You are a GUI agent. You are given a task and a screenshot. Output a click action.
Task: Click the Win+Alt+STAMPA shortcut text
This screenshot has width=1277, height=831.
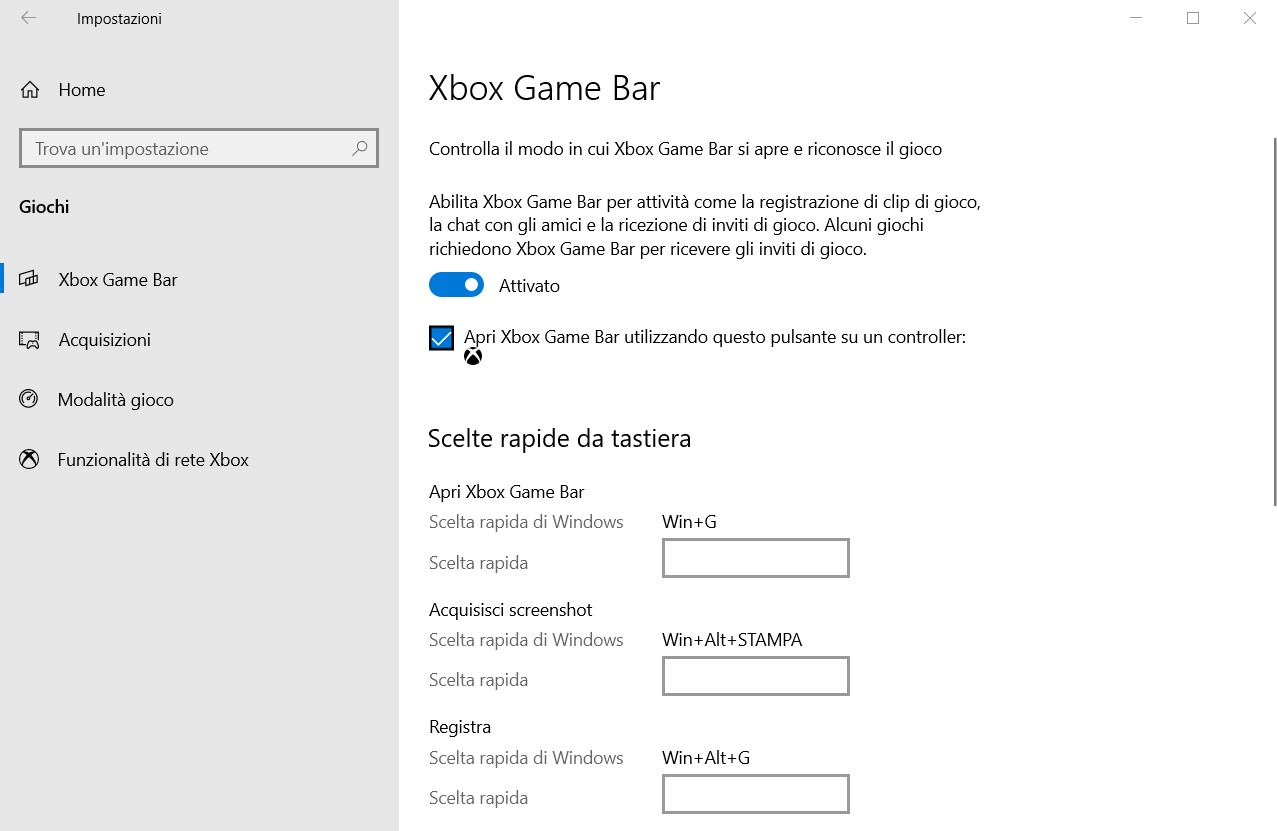[732, 639]
